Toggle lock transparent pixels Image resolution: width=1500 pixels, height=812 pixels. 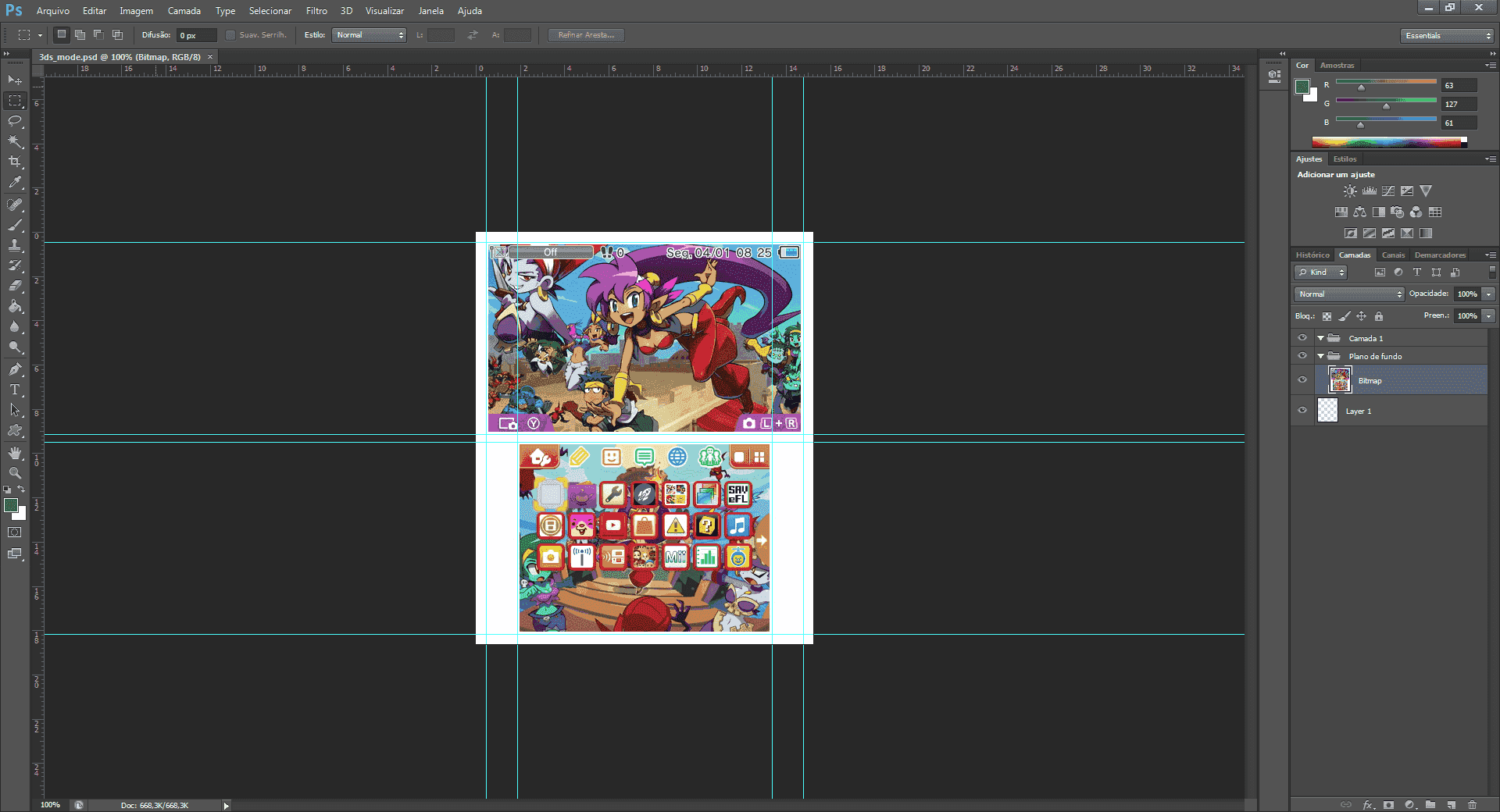point(1327,316)
